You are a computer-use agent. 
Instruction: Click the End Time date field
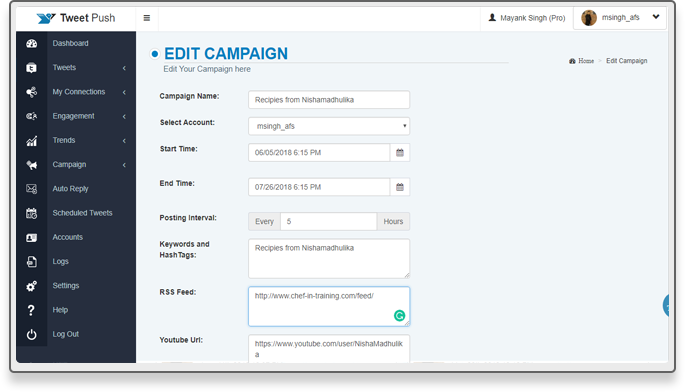319,187
